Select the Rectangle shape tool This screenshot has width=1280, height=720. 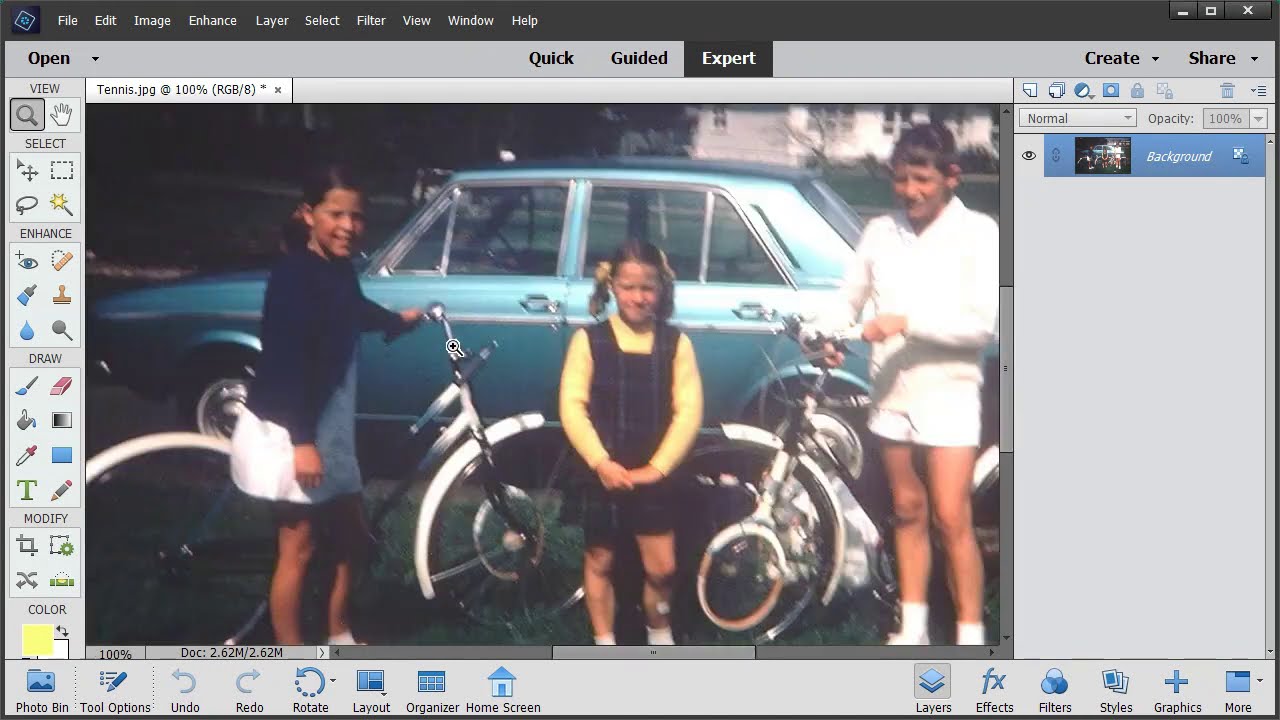coord(62,455)
